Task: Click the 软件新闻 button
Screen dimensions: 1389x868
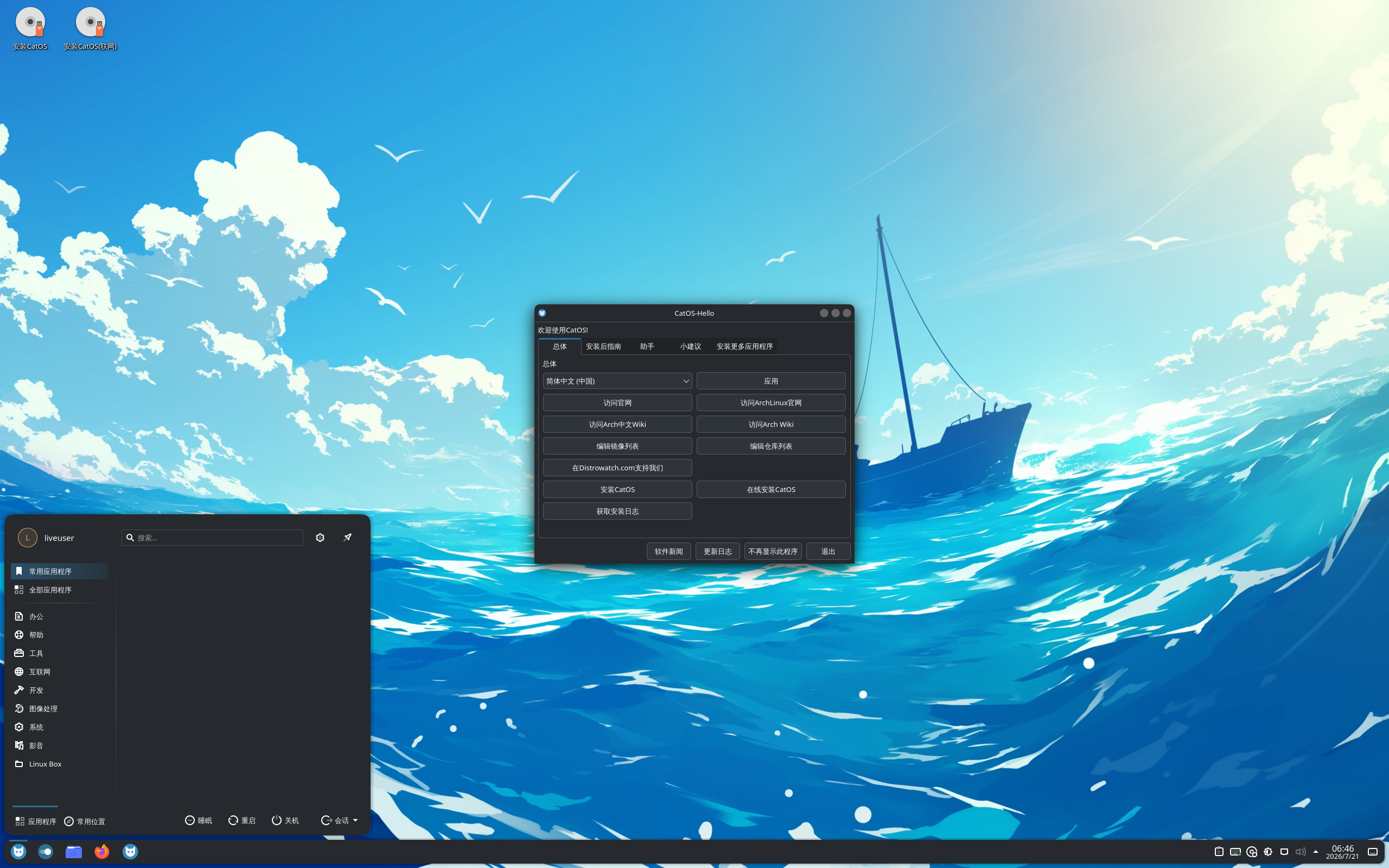Action: coord(668,551)
